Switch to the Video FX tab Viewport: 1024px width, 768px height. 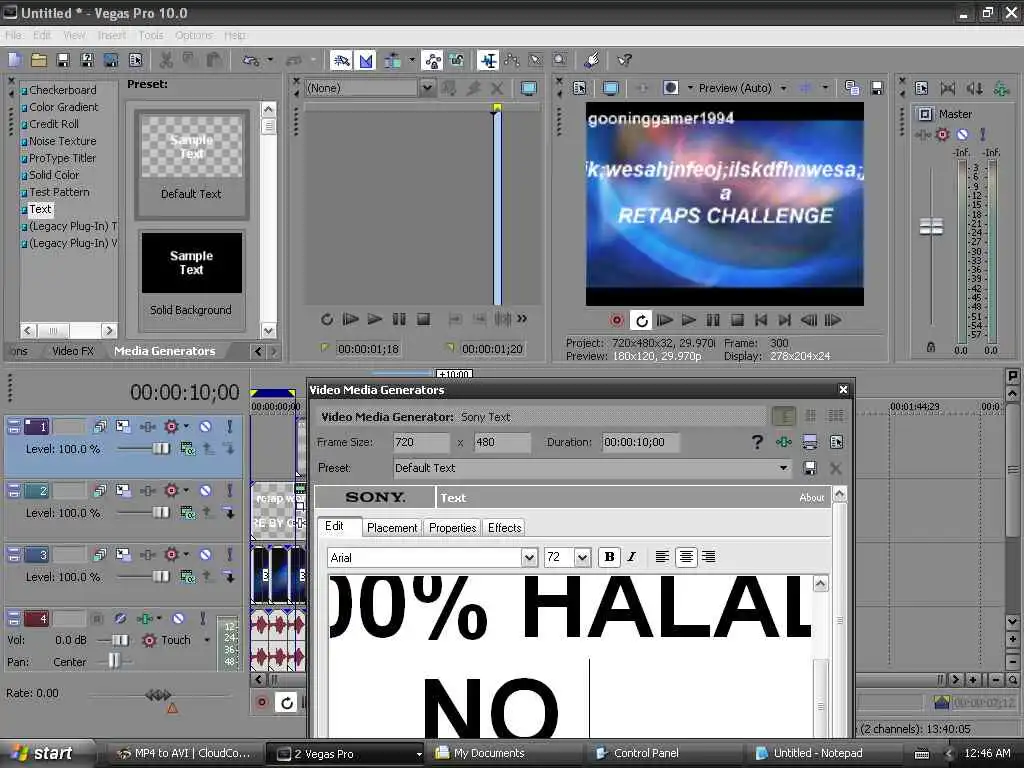73,351
